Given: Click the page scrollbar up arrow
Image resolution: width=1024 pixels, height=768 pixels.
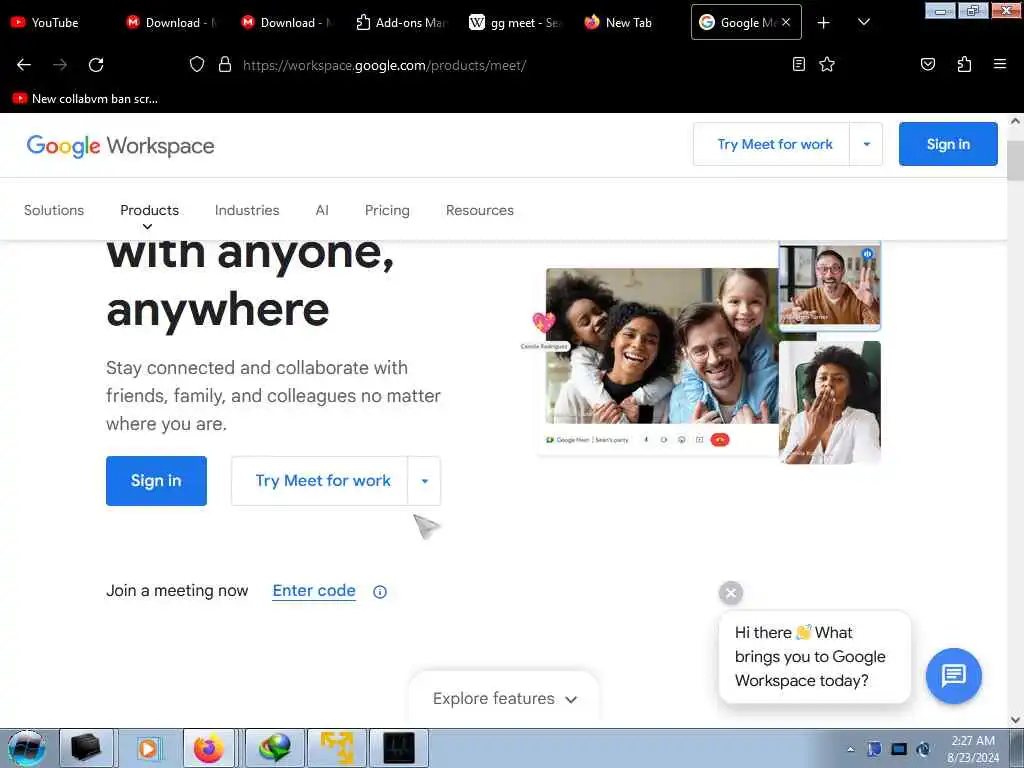Looking at the screenshot, I should (x=1016, y=121).
